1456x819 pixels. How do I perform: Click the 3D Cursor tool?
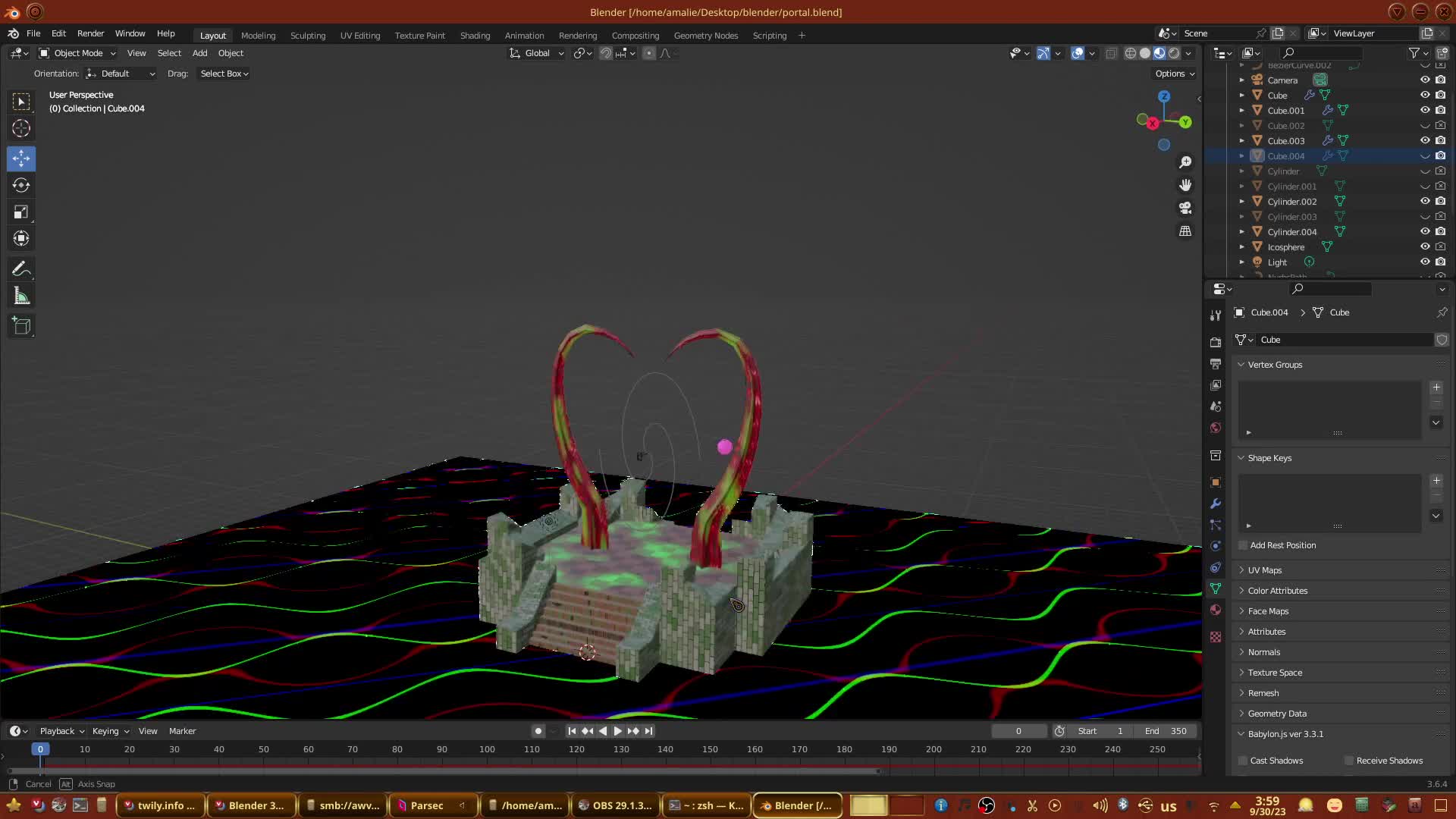tap(21, 128)
